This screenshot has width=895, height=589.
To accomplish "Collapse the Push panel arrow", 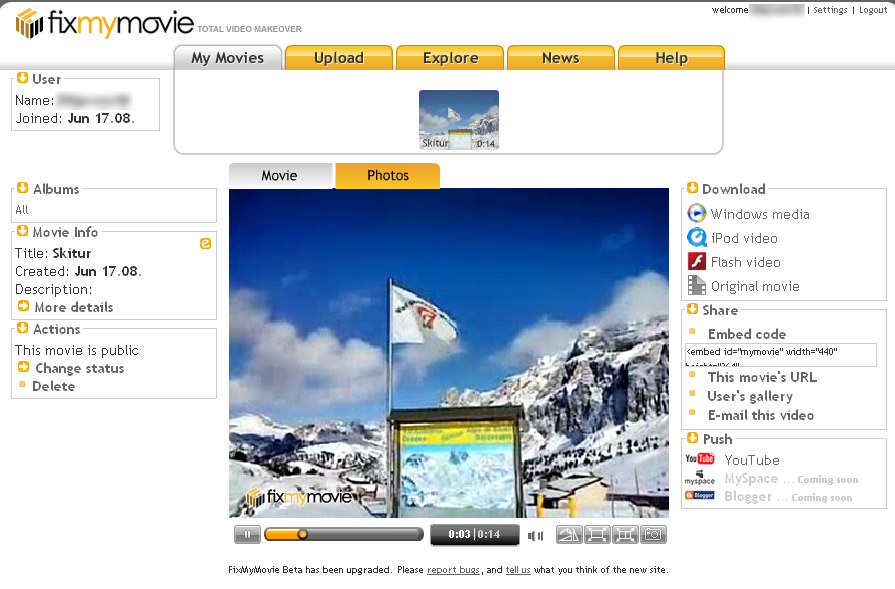I will (692, 438).
